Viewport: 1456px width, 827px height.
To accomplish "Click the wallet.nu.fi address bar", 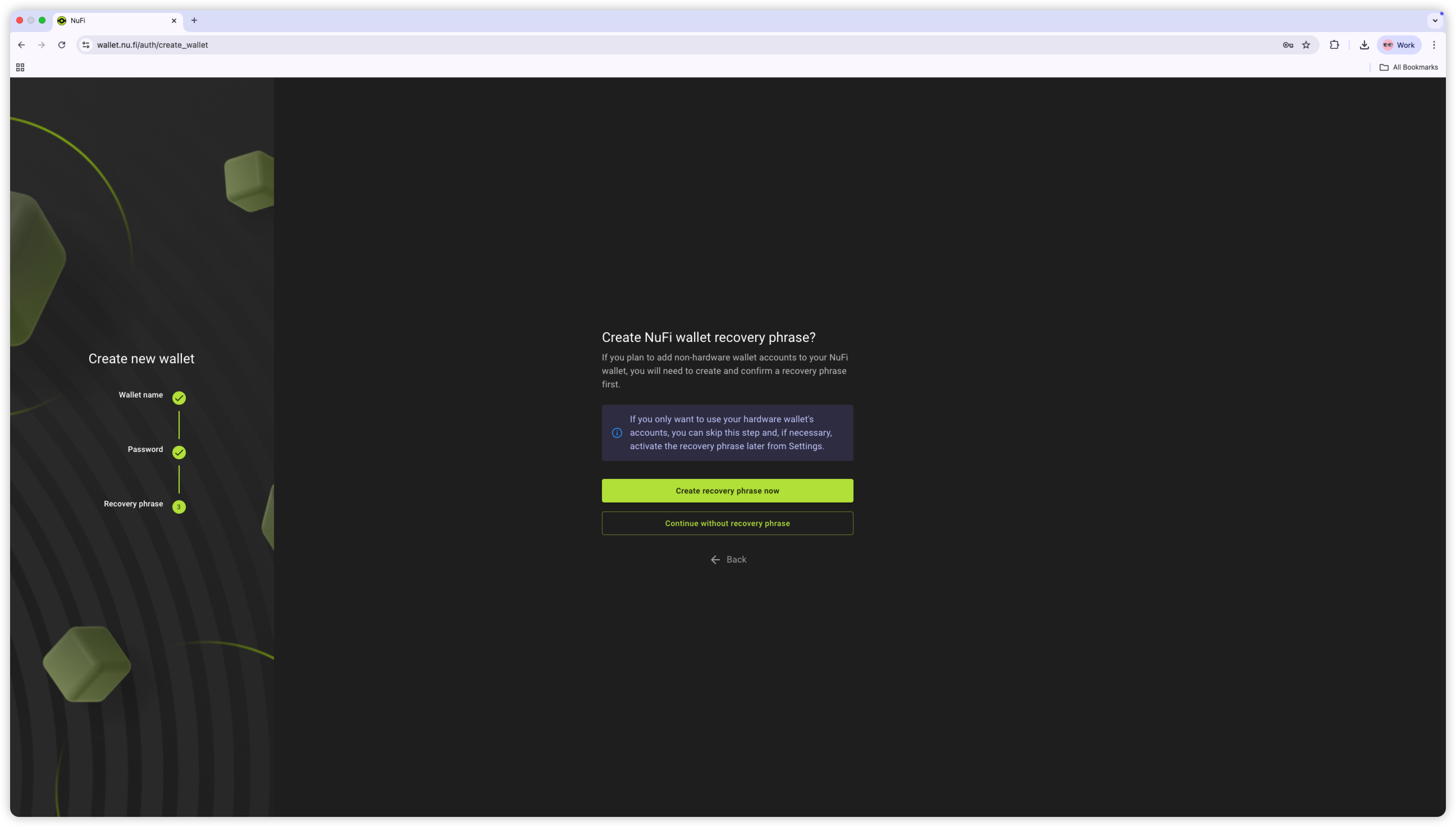I will point(682,45).
